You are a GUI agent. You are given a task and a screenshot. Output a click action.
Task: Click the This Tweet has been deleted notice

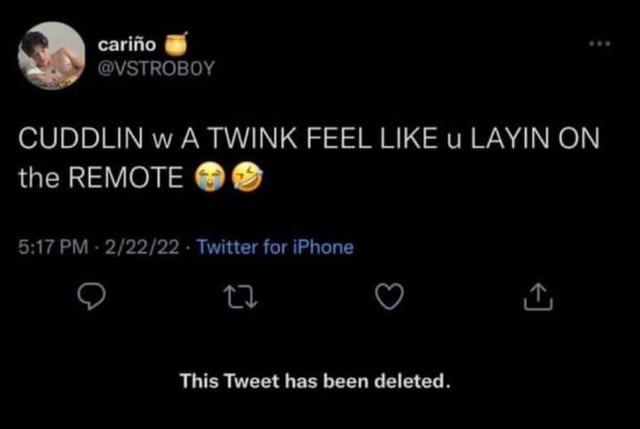coord(316,381)
